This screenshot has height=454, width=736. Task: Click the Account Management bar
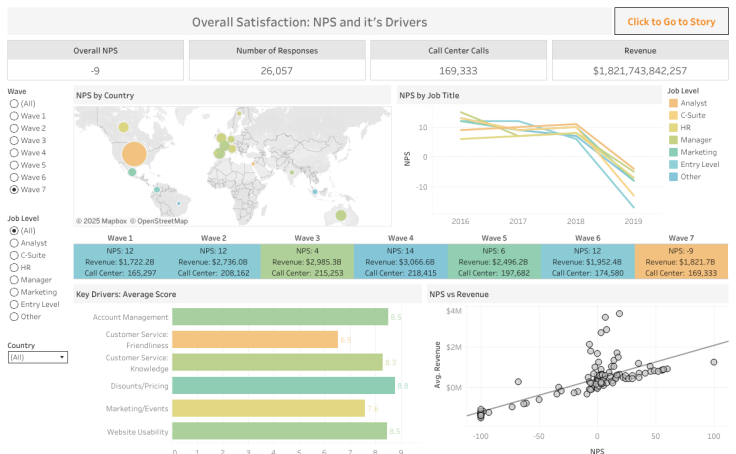(x=280, y=317)
